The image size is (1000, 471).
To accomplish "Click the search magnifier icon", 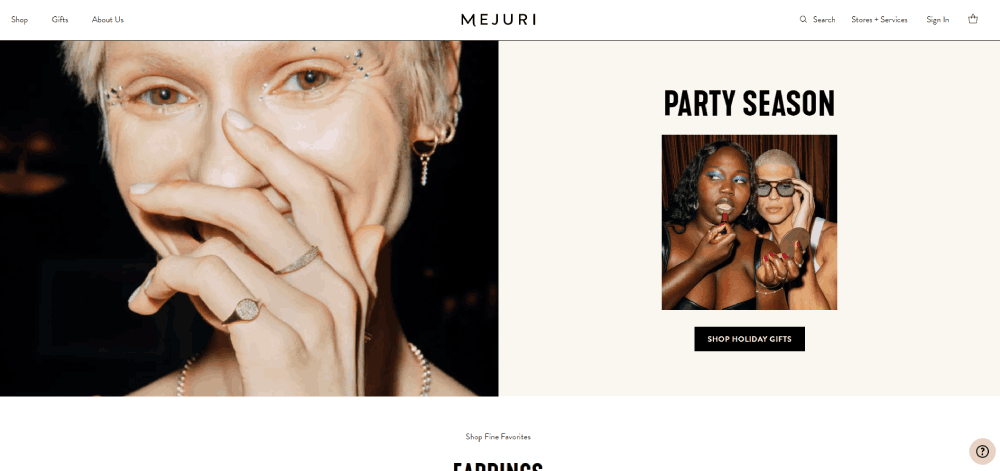I will click(803, 19).
